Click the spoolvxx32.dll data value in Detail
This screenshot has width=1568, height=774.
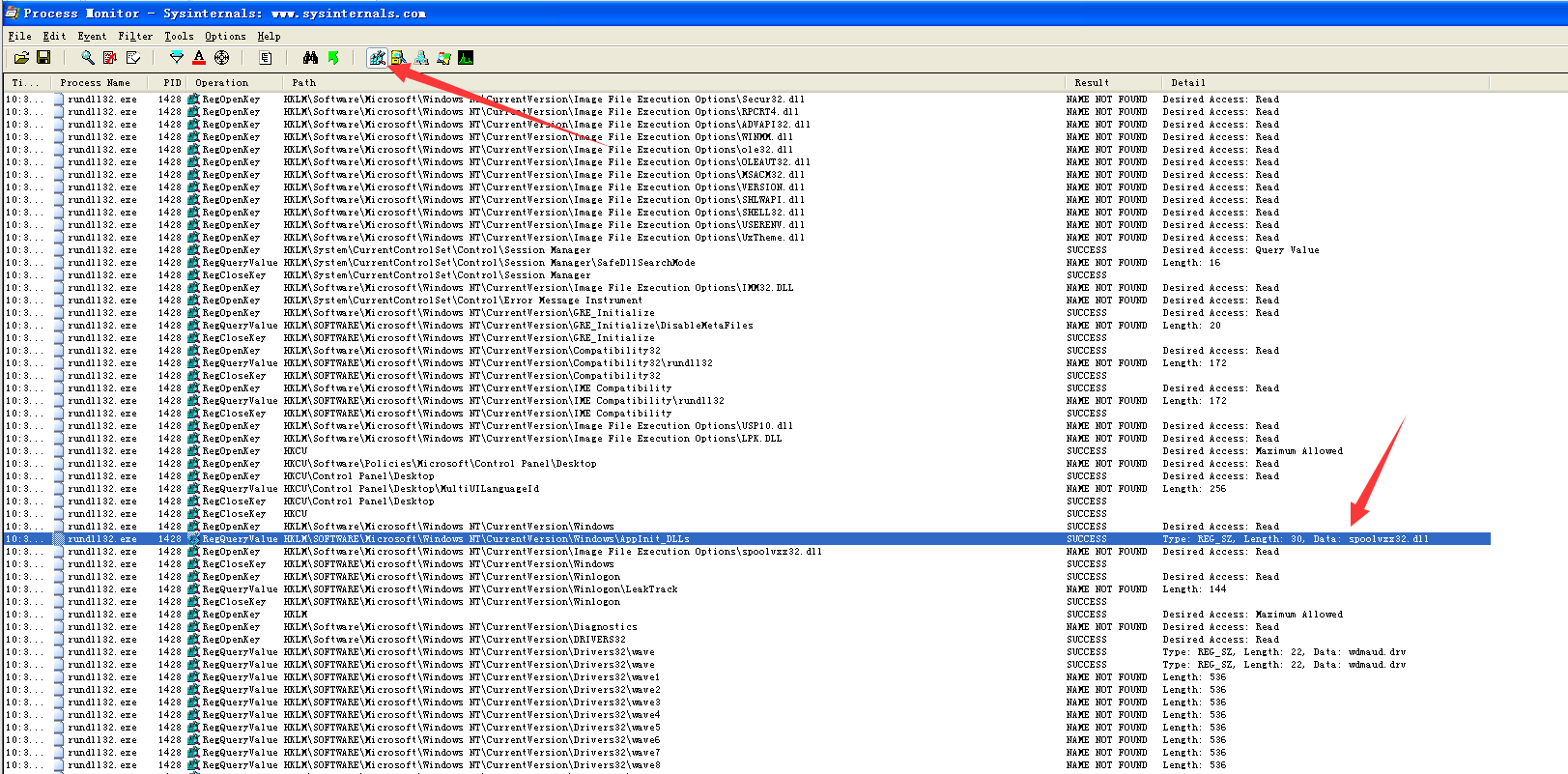[1388, 539]
